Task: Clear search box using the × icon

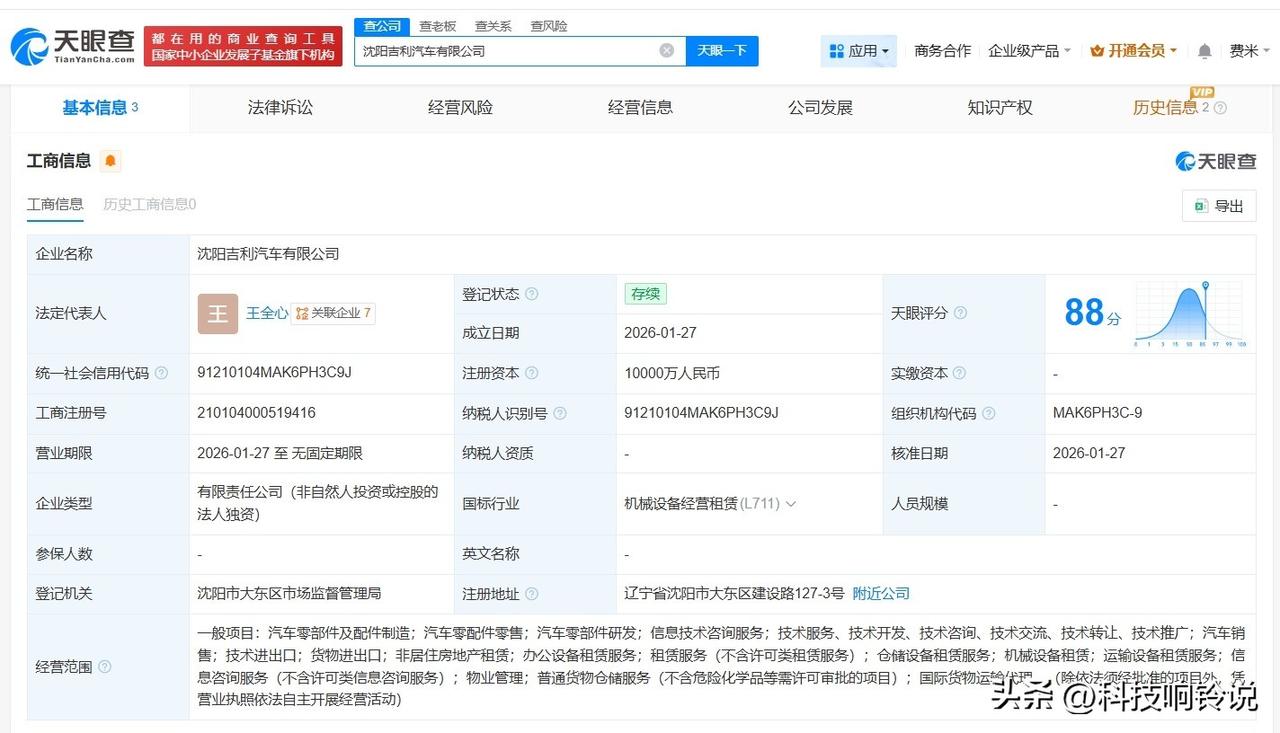Action: (x=666, y=50)
